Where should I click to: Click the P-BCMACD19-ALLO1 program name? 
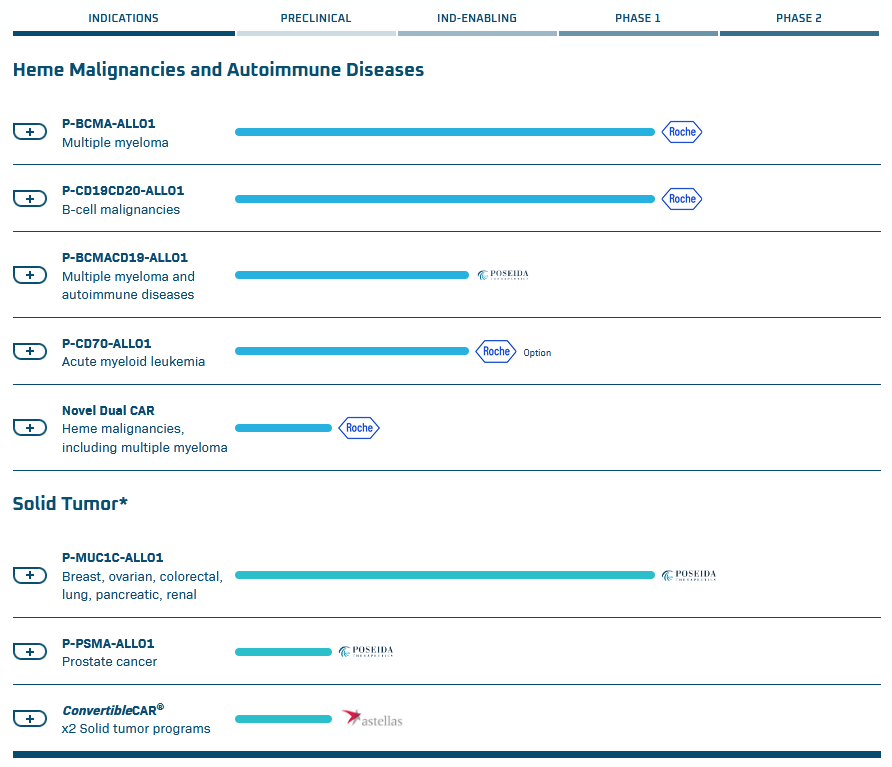125,258
